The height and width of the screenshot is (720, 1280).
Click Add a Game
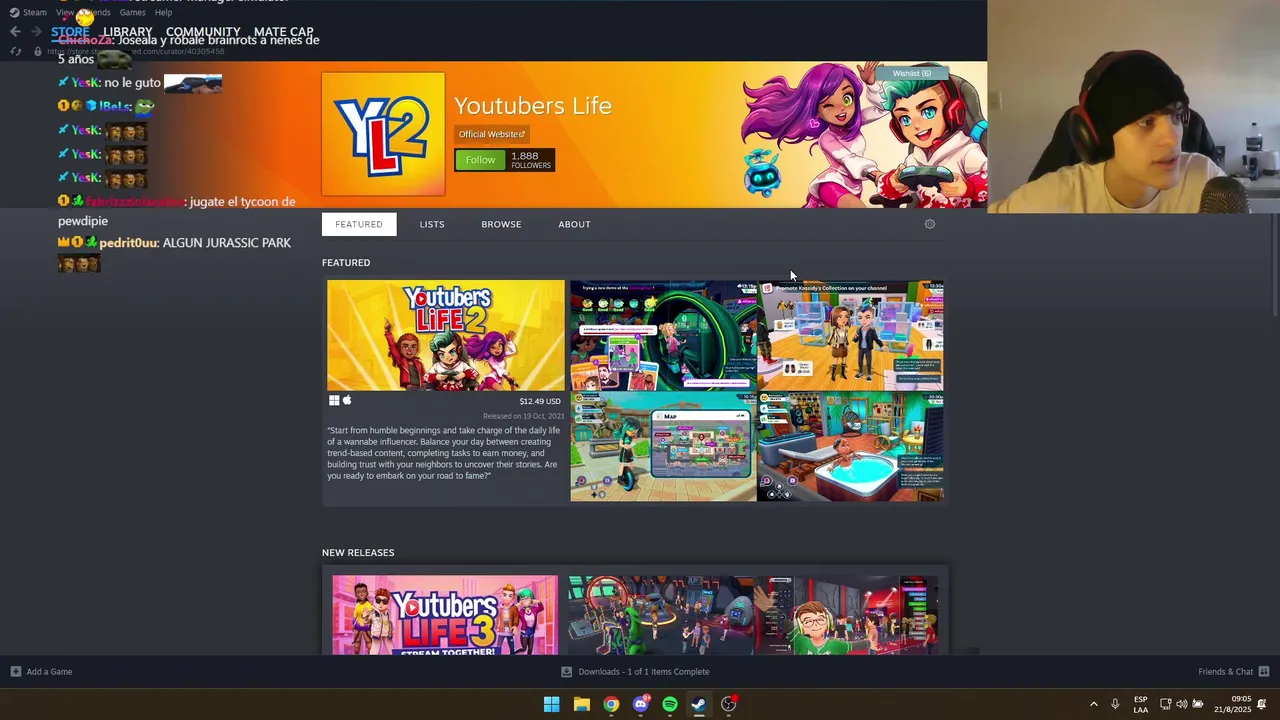tap(41, 672)
